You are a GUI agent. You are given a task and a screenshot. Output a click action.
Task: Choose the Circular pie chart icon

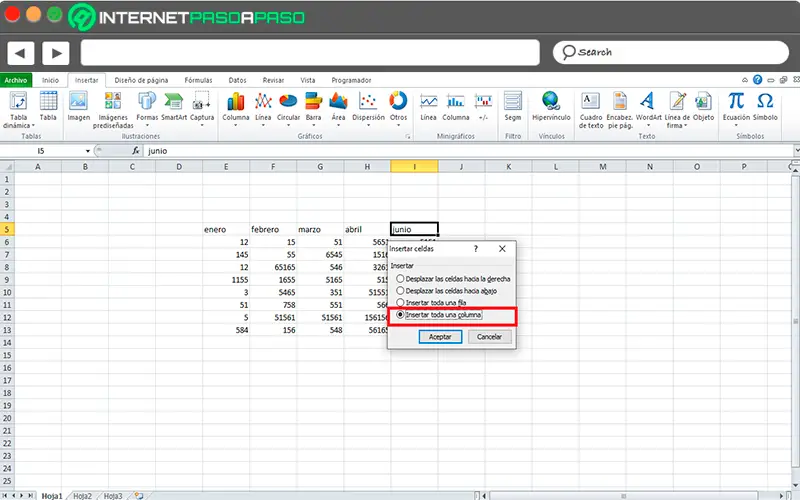click(x=288, y=102)
